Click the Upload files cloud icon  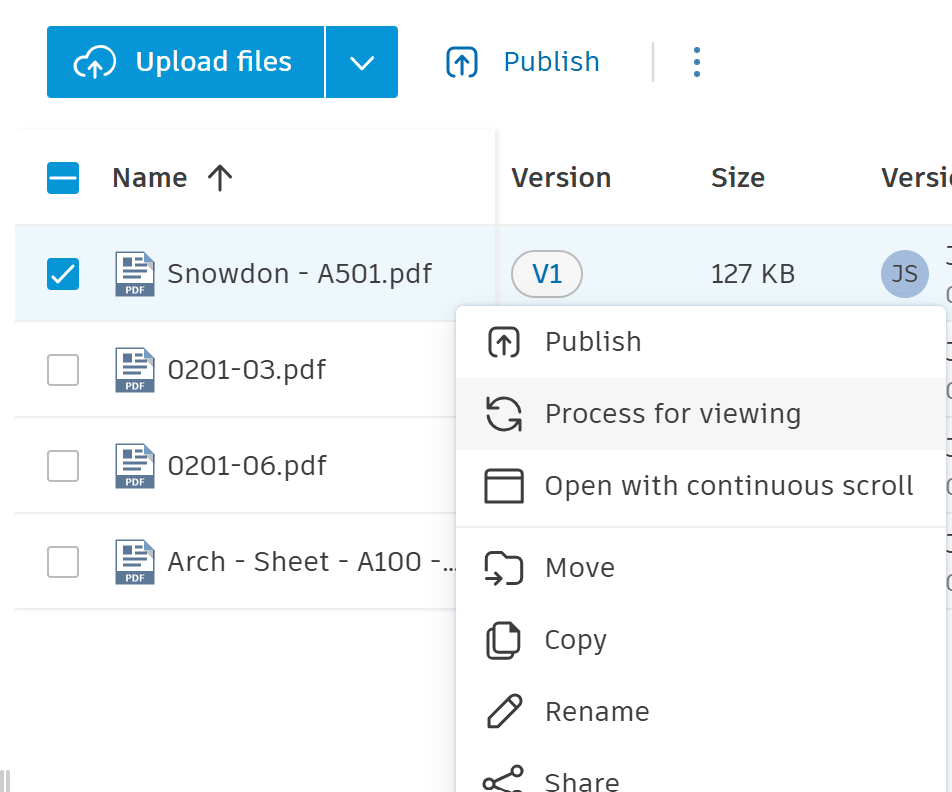coord(94,62)
